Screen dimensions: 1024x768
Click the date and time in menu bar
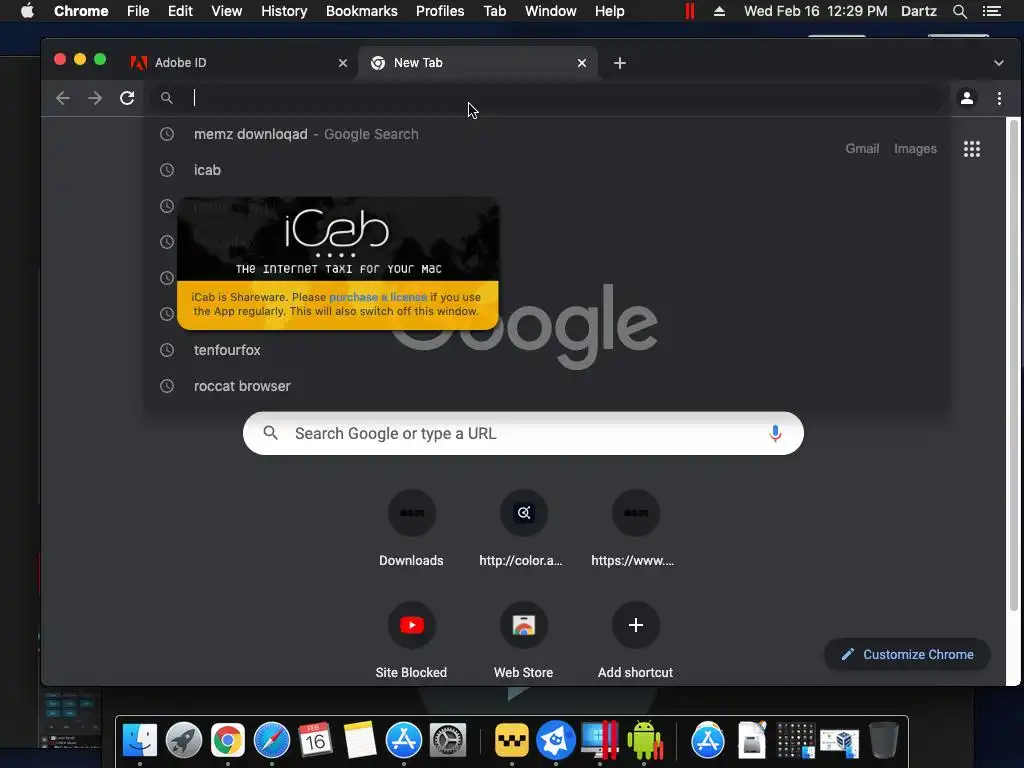(816, 11)
